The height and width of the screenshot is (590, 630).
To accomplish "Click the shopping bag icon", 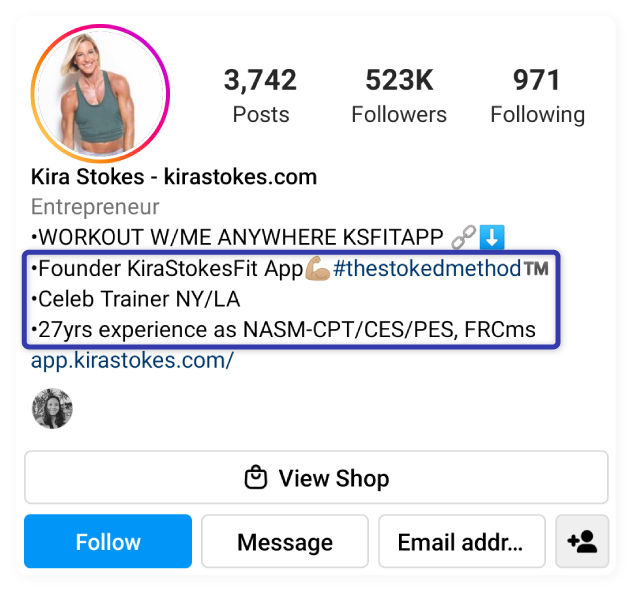I will coord(256,478).
